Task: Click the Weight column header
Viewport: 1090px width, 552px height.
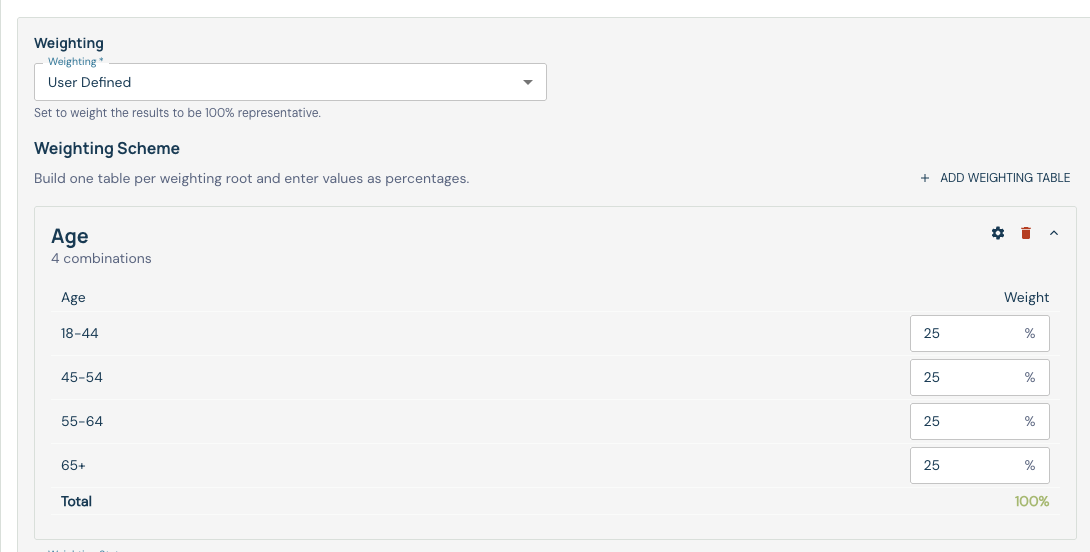Action: coord(1026,298)
